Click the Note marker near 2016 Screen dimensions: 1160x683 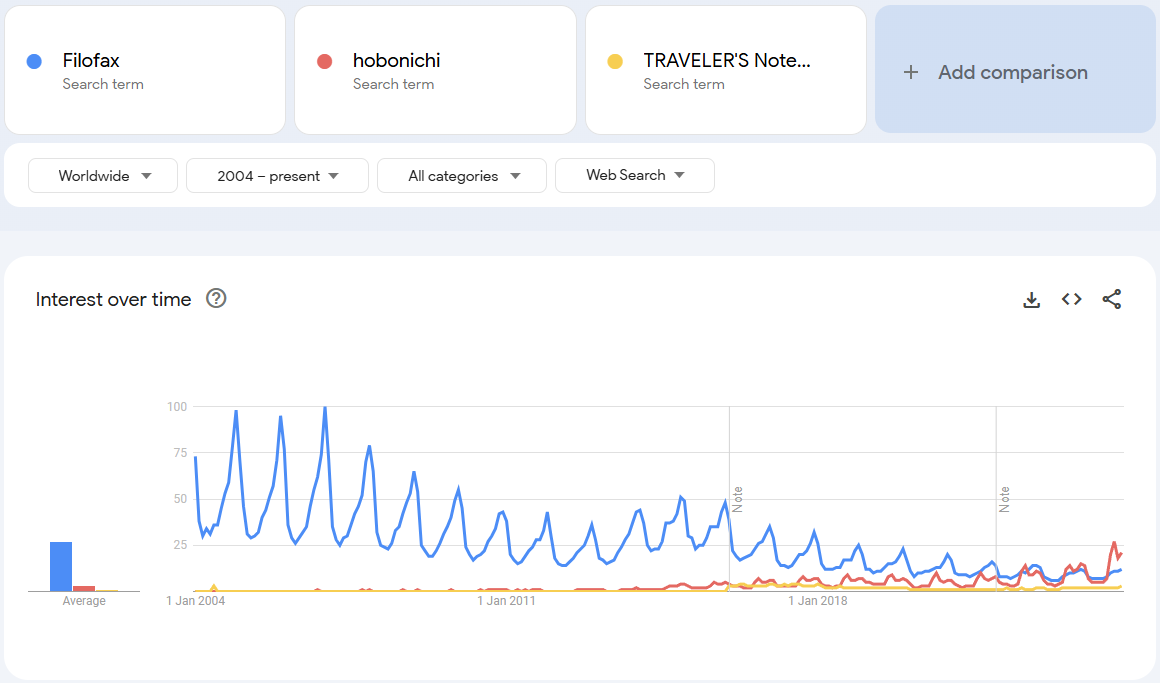tap(738, 499)
